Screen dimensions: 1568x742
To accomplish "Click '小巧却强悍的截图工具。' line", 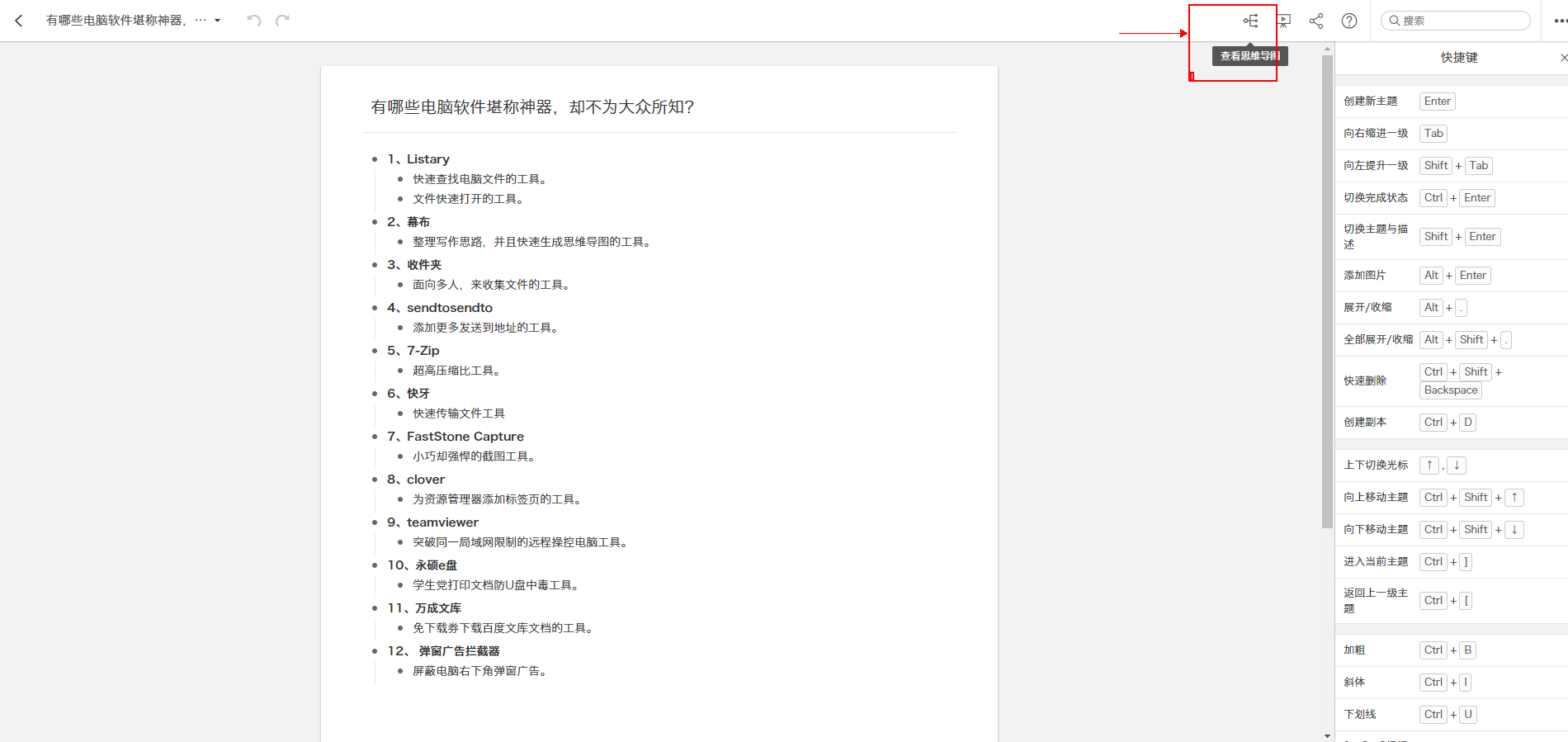I will click(475, 456).
